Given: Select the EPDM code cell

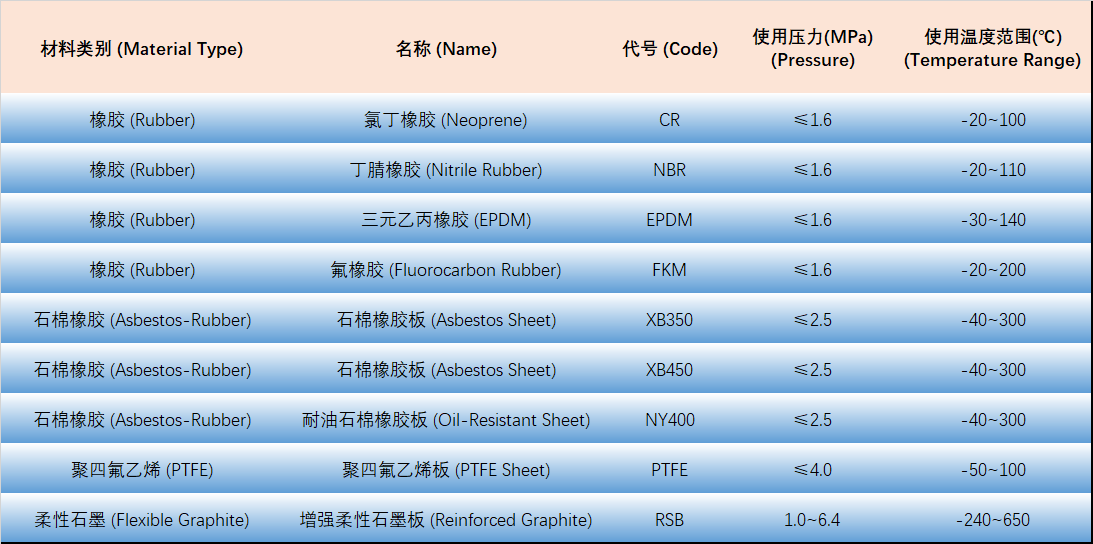Looking at the screenshot, I should pyautogui.click(x=670, y=220).
